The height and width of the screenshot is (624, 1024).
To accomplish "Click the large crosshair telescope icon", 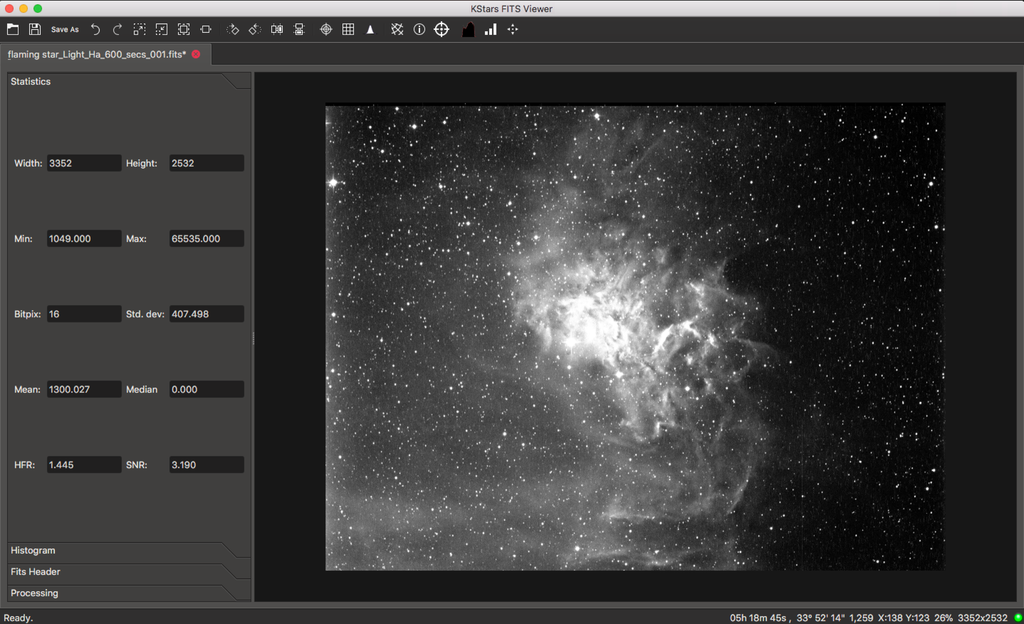I will (x=441, y=29).
